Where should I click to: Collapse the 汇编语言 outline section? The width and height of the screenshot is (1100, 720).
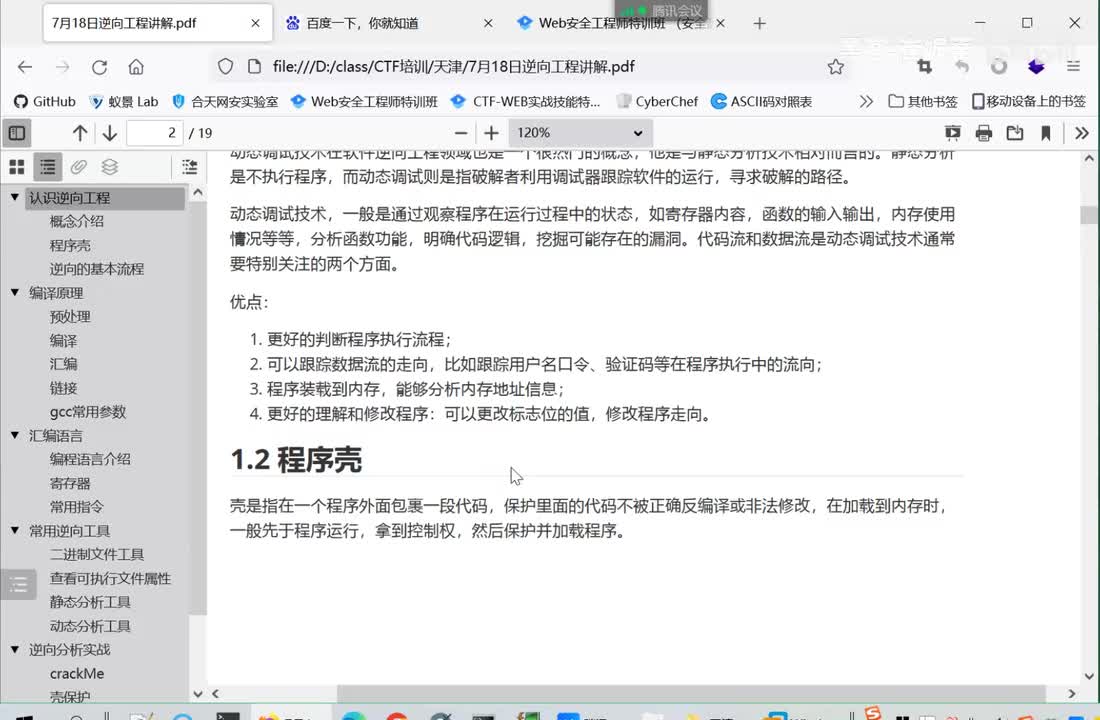[x=15, y=435]
